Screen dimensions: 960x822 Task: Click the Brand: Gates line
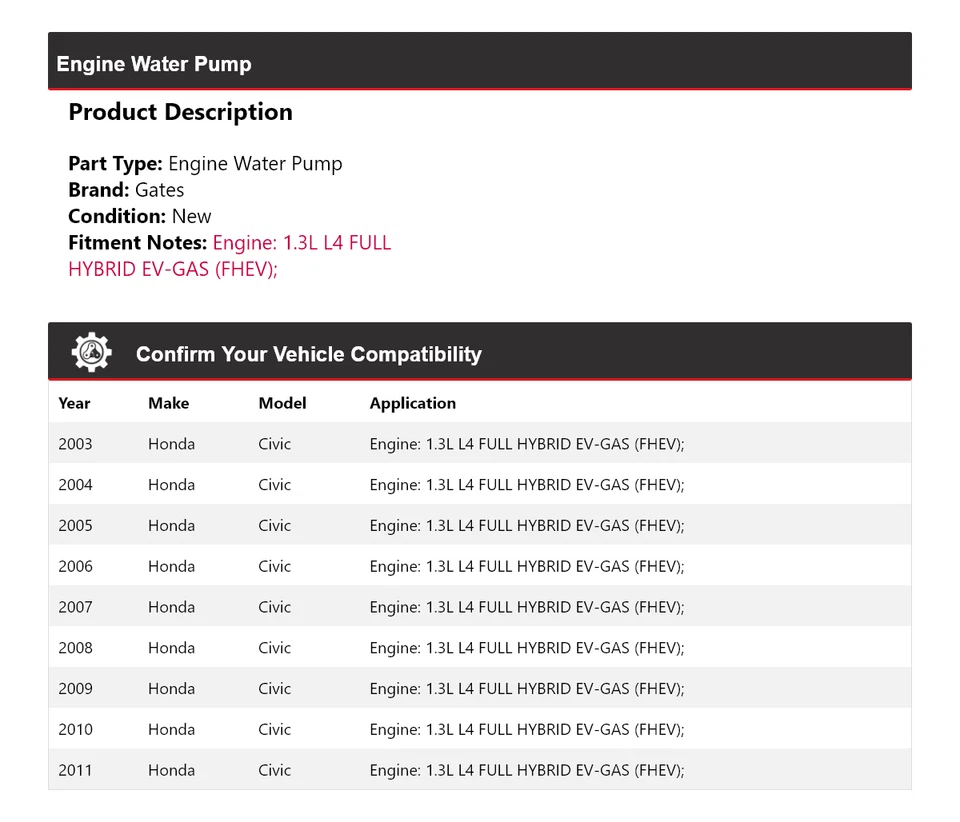coord(126,190)
